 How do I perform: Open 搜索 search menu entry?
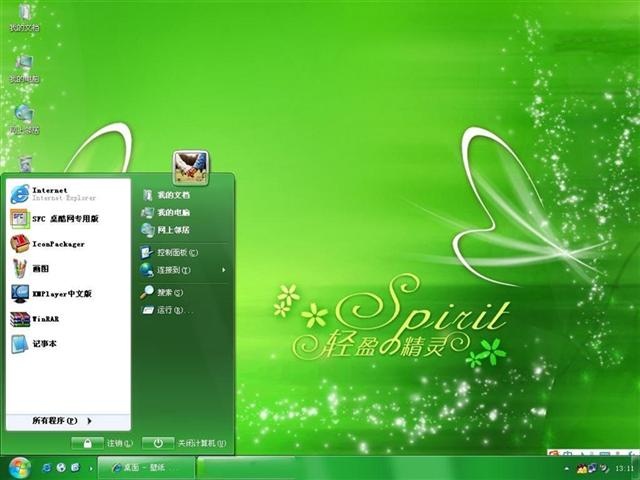184,292
